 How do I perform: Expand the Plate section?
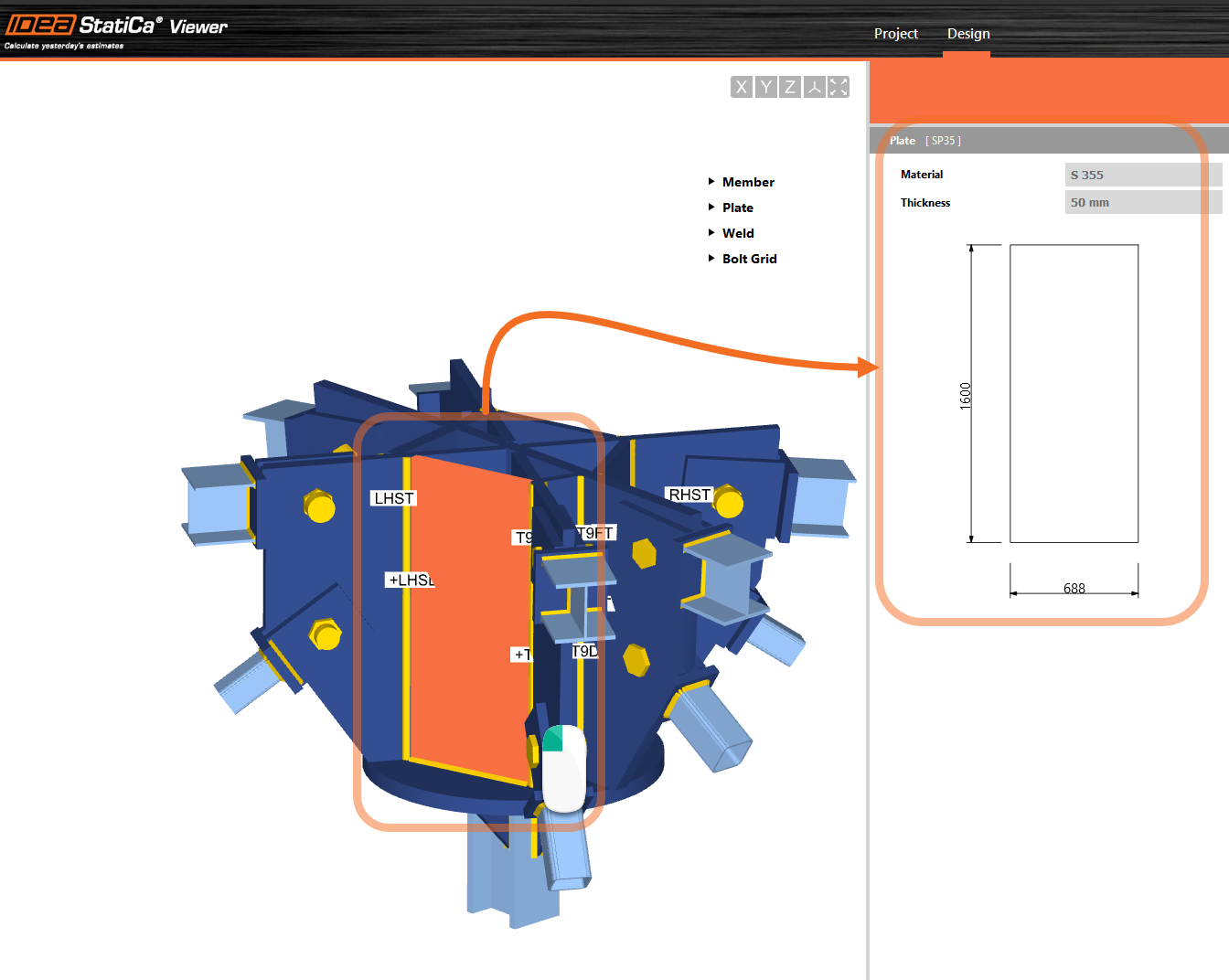[731, 208]
